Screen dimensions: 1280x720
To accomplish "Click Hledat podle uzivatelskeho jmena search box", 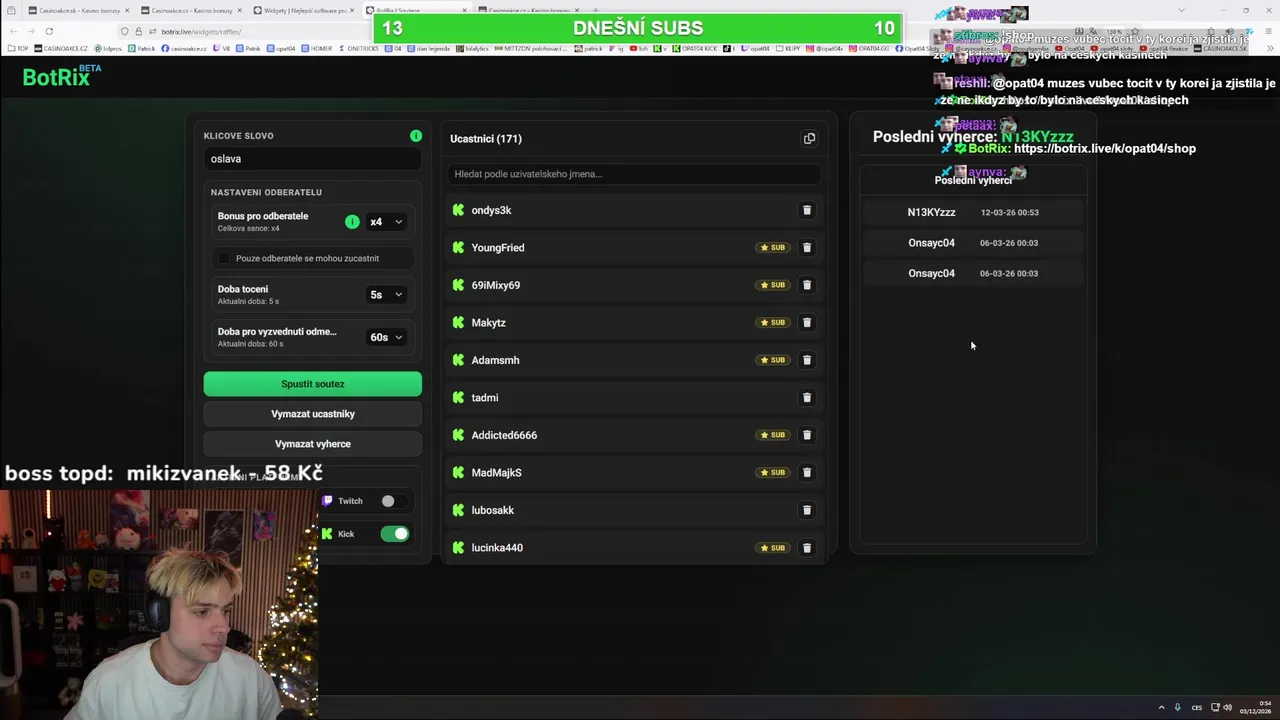I will (634, 174).
